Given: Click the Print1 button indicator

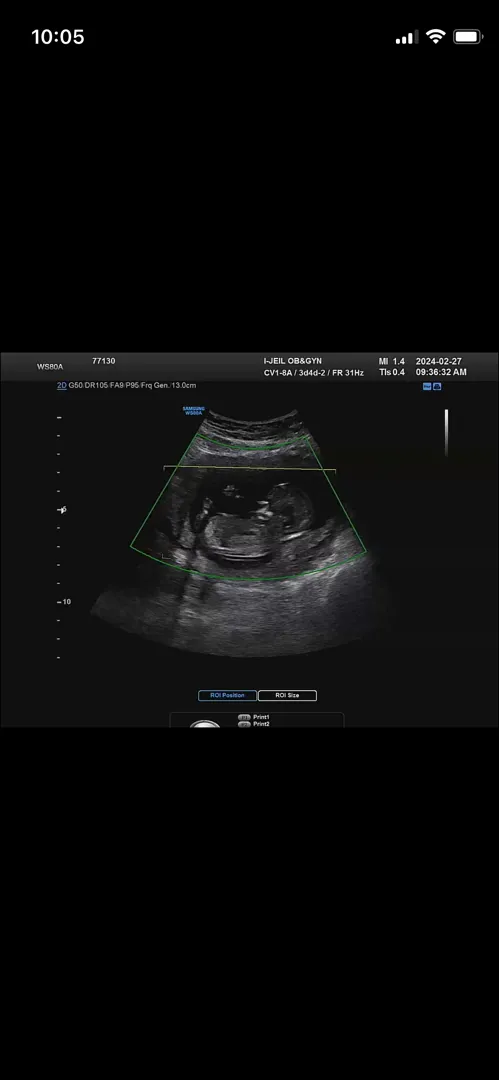Looking at the screenshot, I should 244,717.
